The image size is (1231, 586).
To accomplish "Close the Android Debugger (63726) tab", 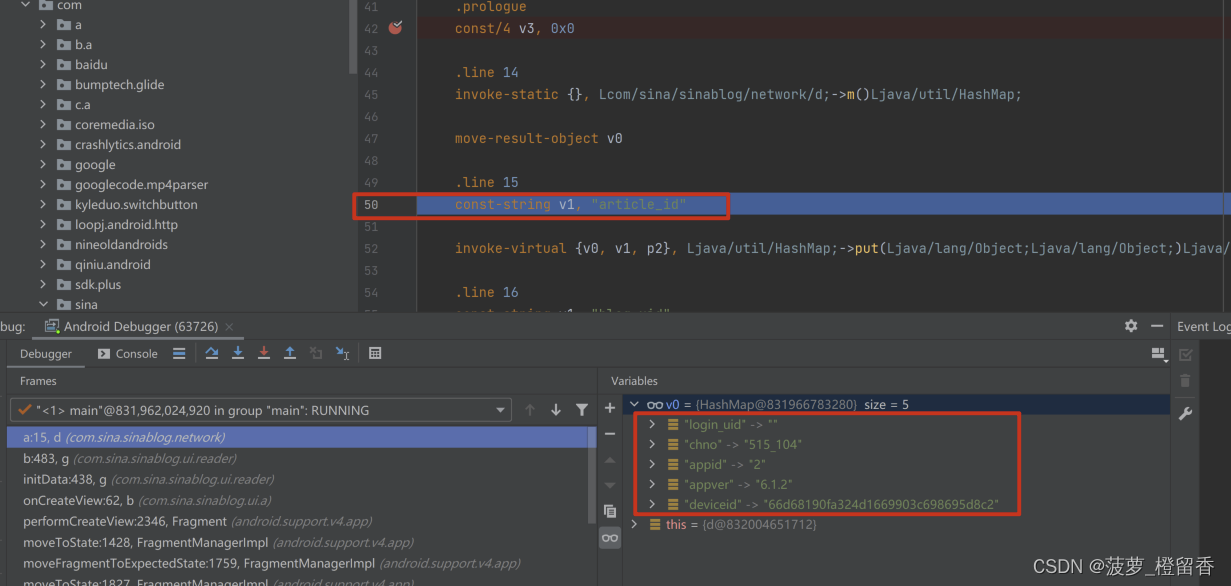I will point(229,327).
